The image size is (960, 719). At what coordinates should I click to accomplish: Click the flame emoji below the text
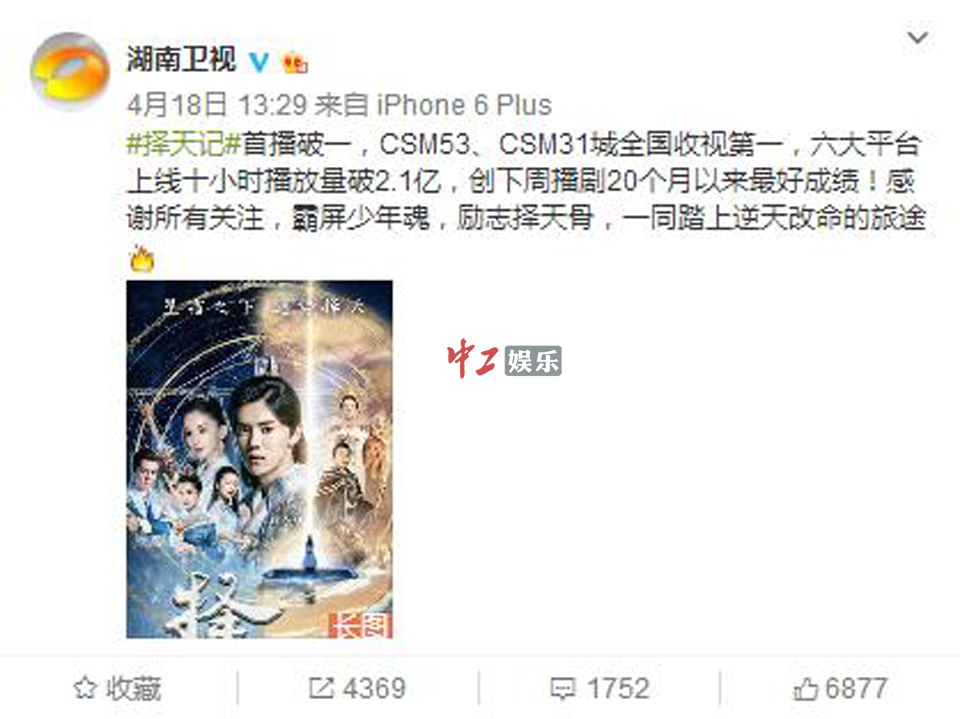pyautogui.click(x=142, y=259)
